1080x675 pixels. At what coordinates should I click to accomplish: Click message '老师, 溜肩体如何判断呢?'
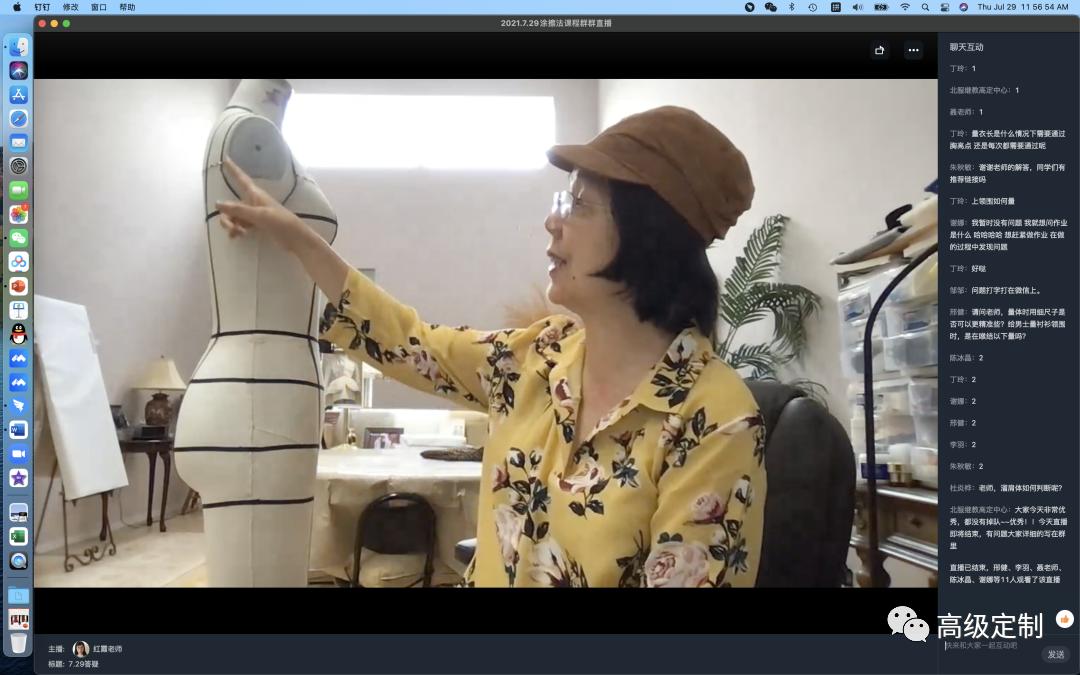[1020, 488]
